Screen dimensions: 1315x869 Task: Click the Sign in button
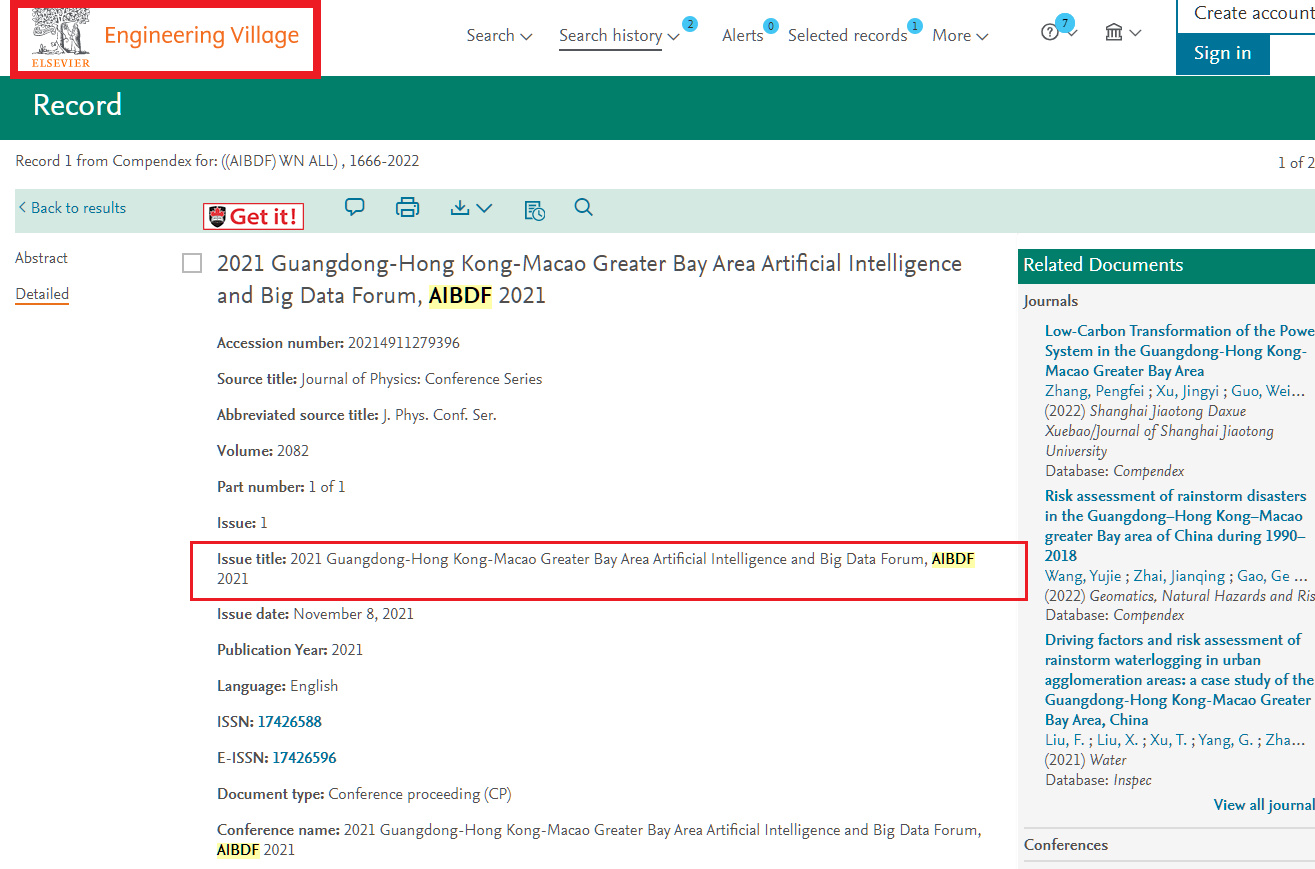(1222, 53)
